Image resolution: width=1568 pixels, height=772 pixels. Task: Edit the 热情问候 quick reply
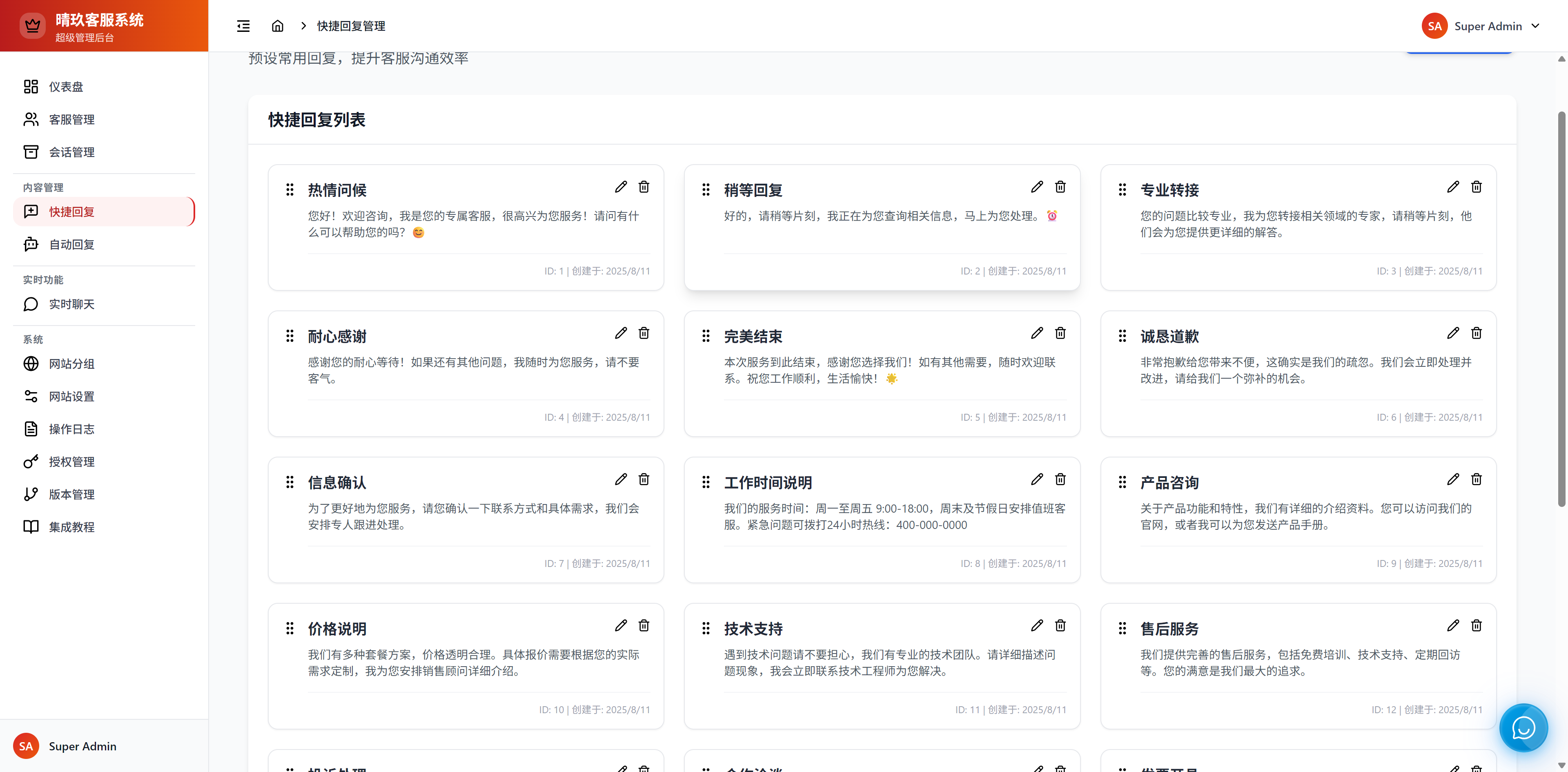point(620,187)
